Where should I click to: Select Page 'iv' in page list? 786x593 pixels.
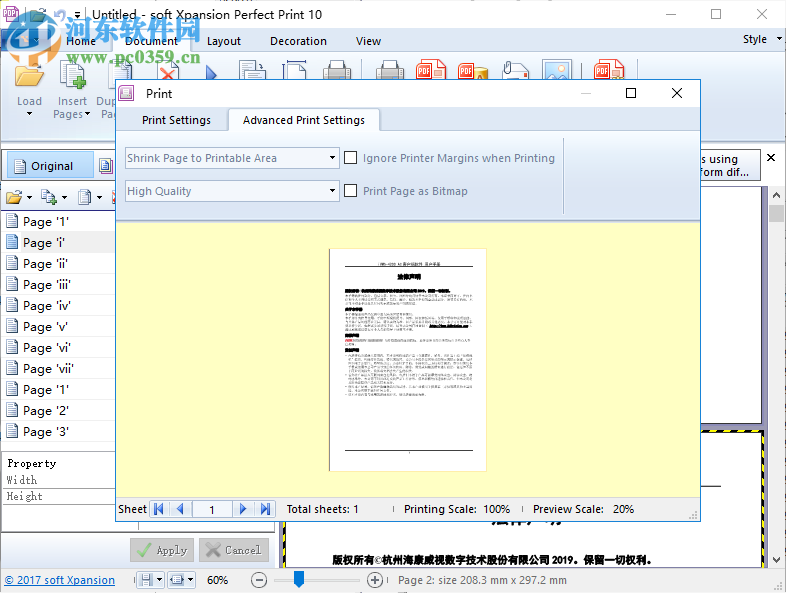(x=60, y=306)
